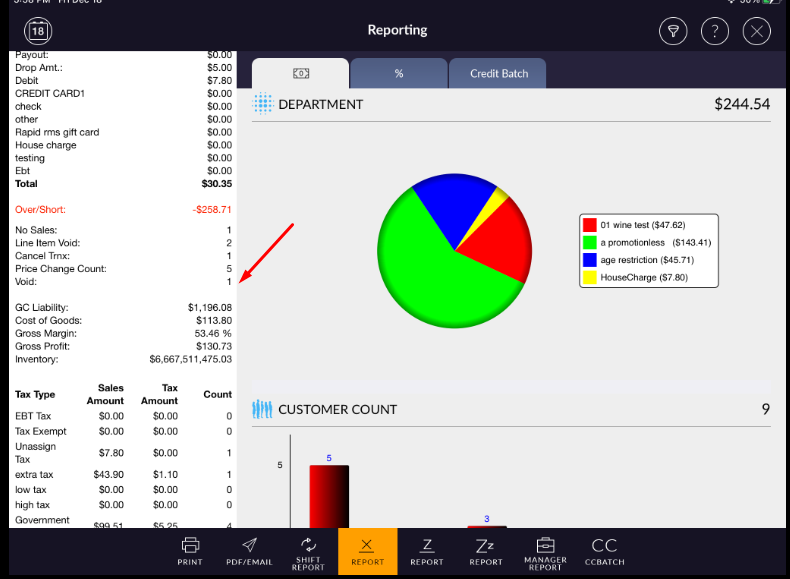Screen dimensions: 790x579
Task: Print the current report
Action: point(190,552)
